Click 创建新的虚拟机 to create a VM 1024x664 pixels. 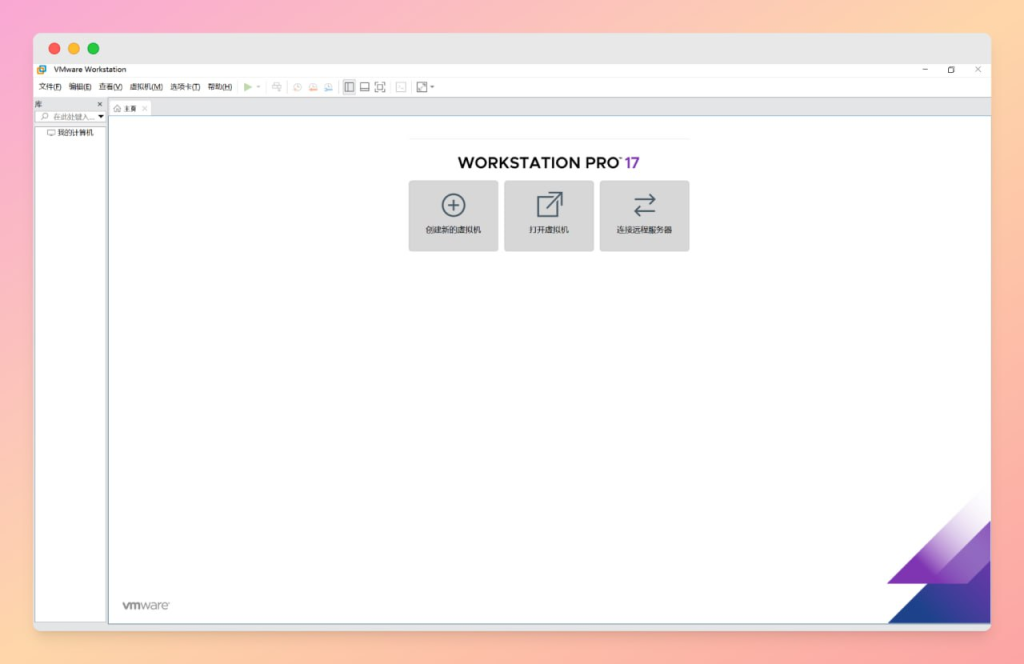[x=453, y=216]
